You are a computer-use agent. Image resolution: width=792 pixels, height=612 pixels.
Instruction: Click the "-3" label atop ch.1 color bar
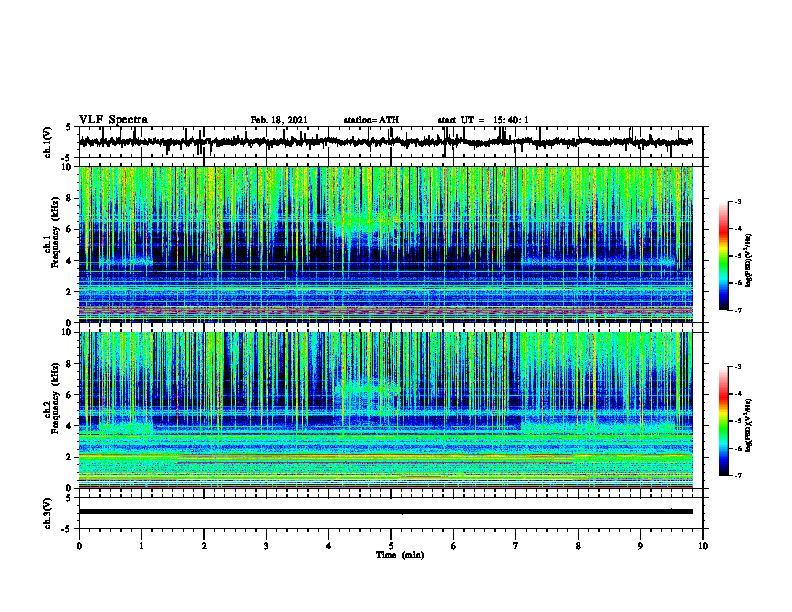[738, 202]
